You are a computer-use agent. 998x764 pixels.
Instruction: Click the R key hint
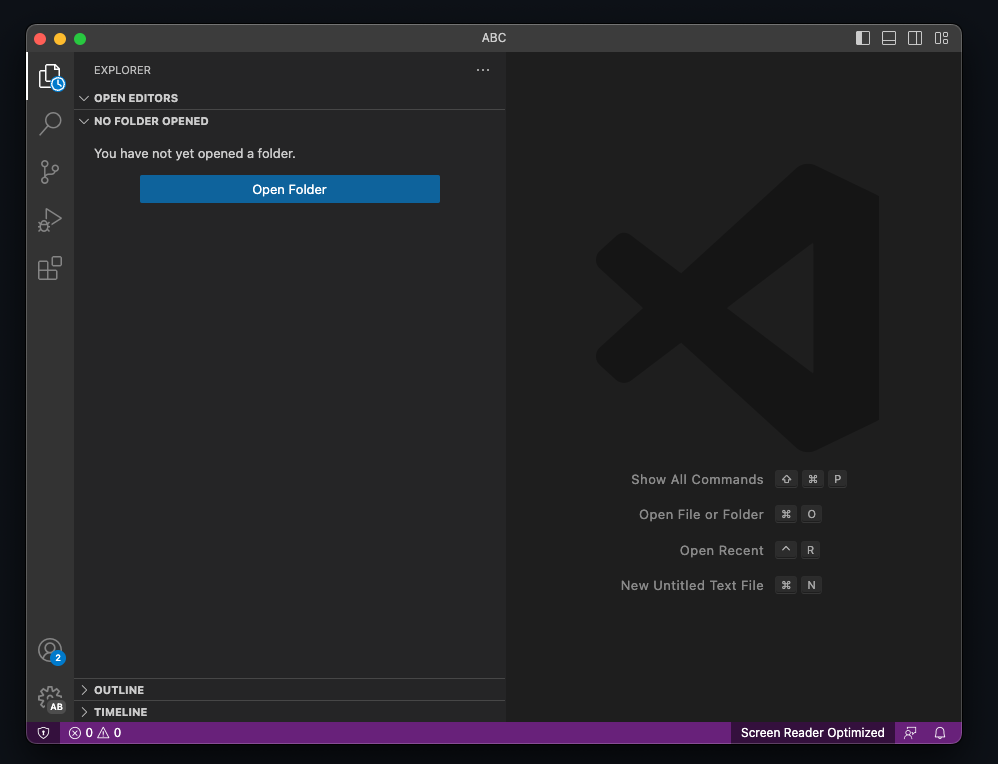click(x=810, y=550)
